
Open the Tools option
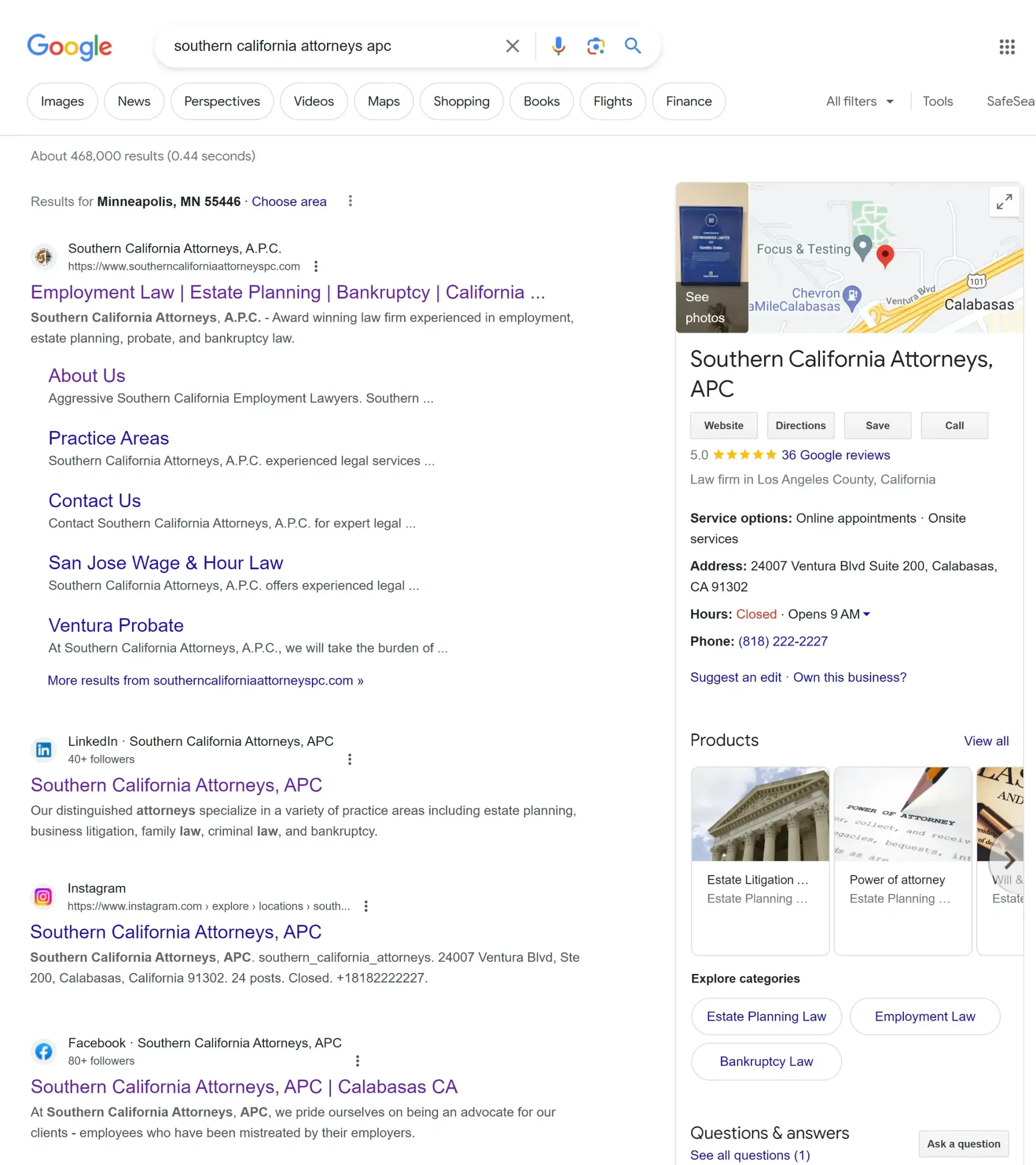click(937, 101)
